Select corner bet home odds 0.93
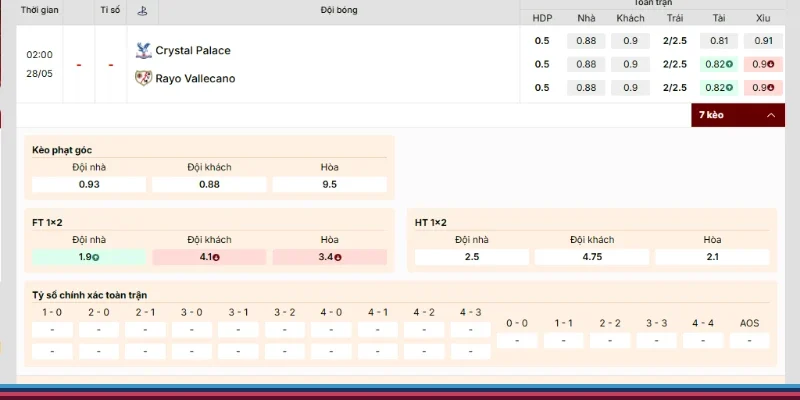The height and width of the screenshot is (400, 800). 89,184
